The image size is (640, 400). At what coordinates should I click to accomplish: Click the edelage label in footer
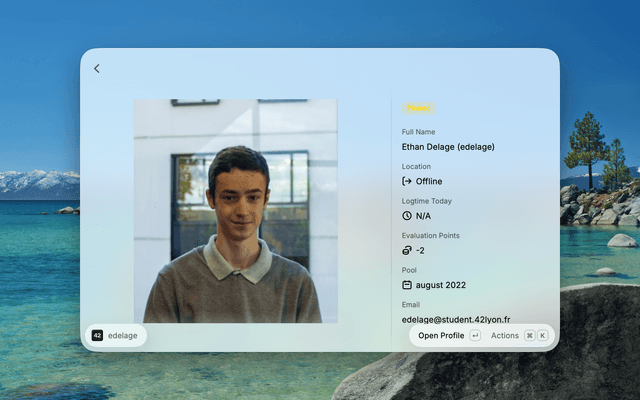(x=122, y=336)
